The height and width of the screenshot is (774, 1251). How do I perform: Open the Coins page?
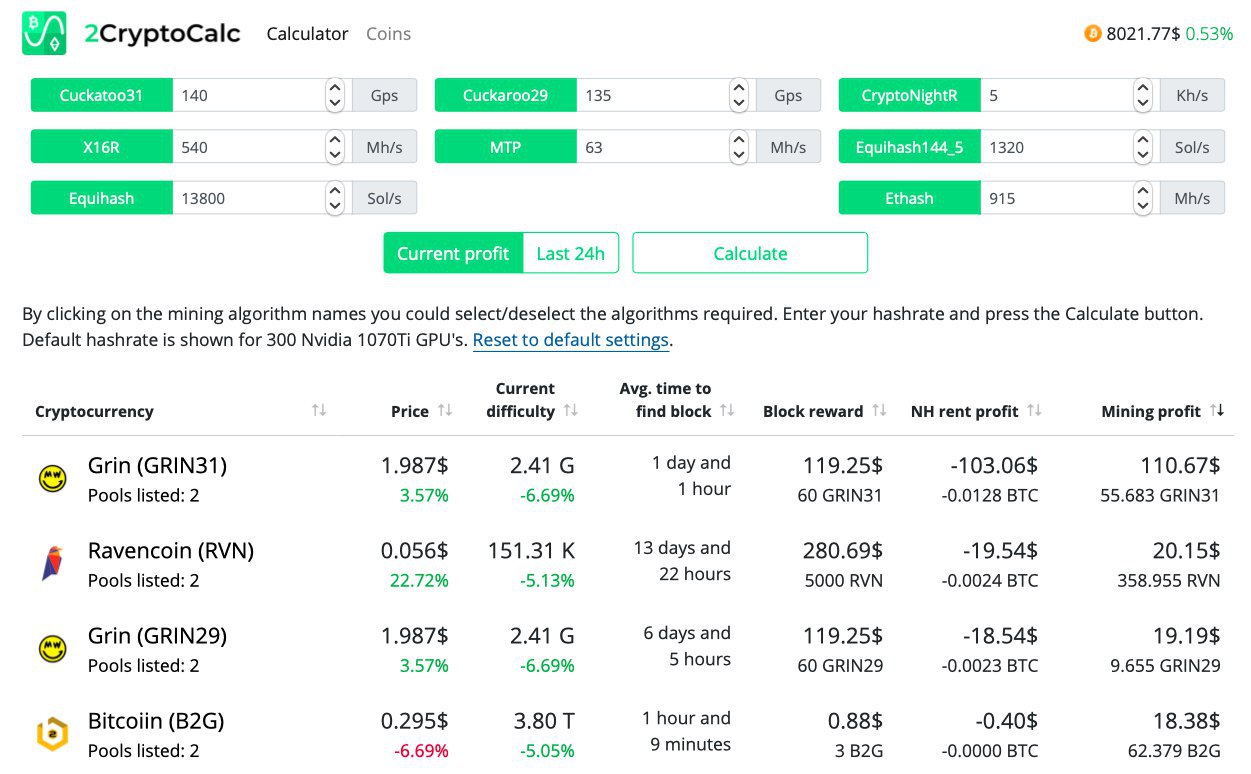tap(388, 34)
